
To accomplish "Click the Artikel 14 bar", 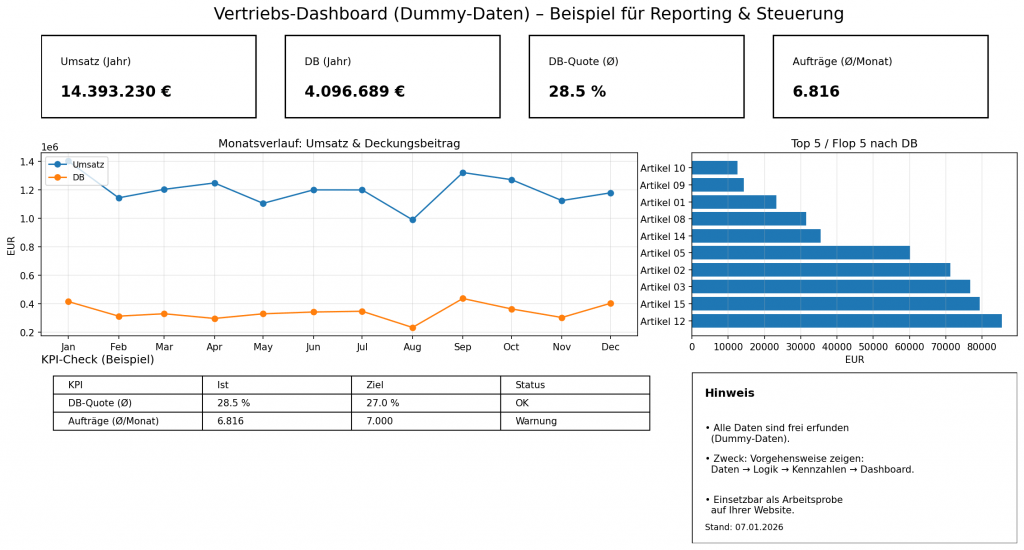I will (755, 236).
